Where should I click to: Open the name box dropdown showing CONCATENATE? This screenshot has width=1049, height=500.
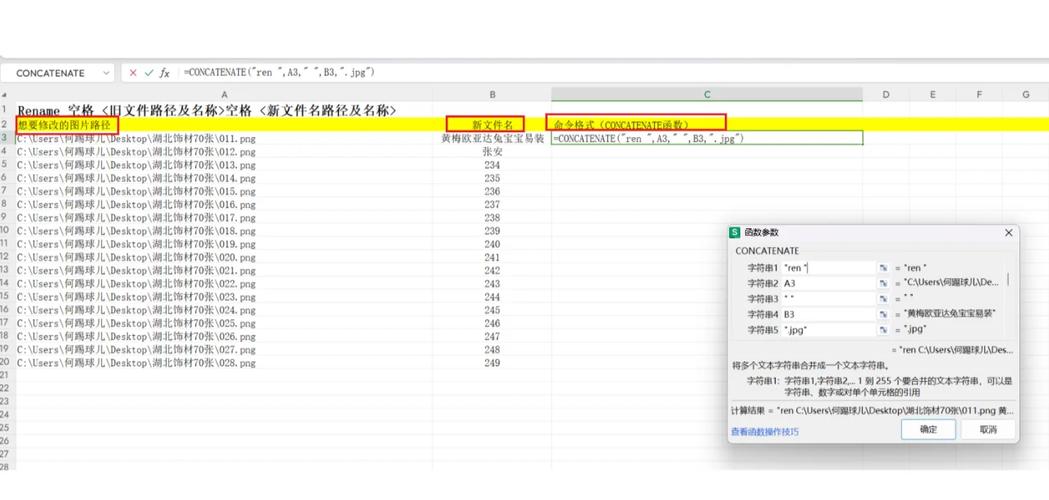[106, 73]
